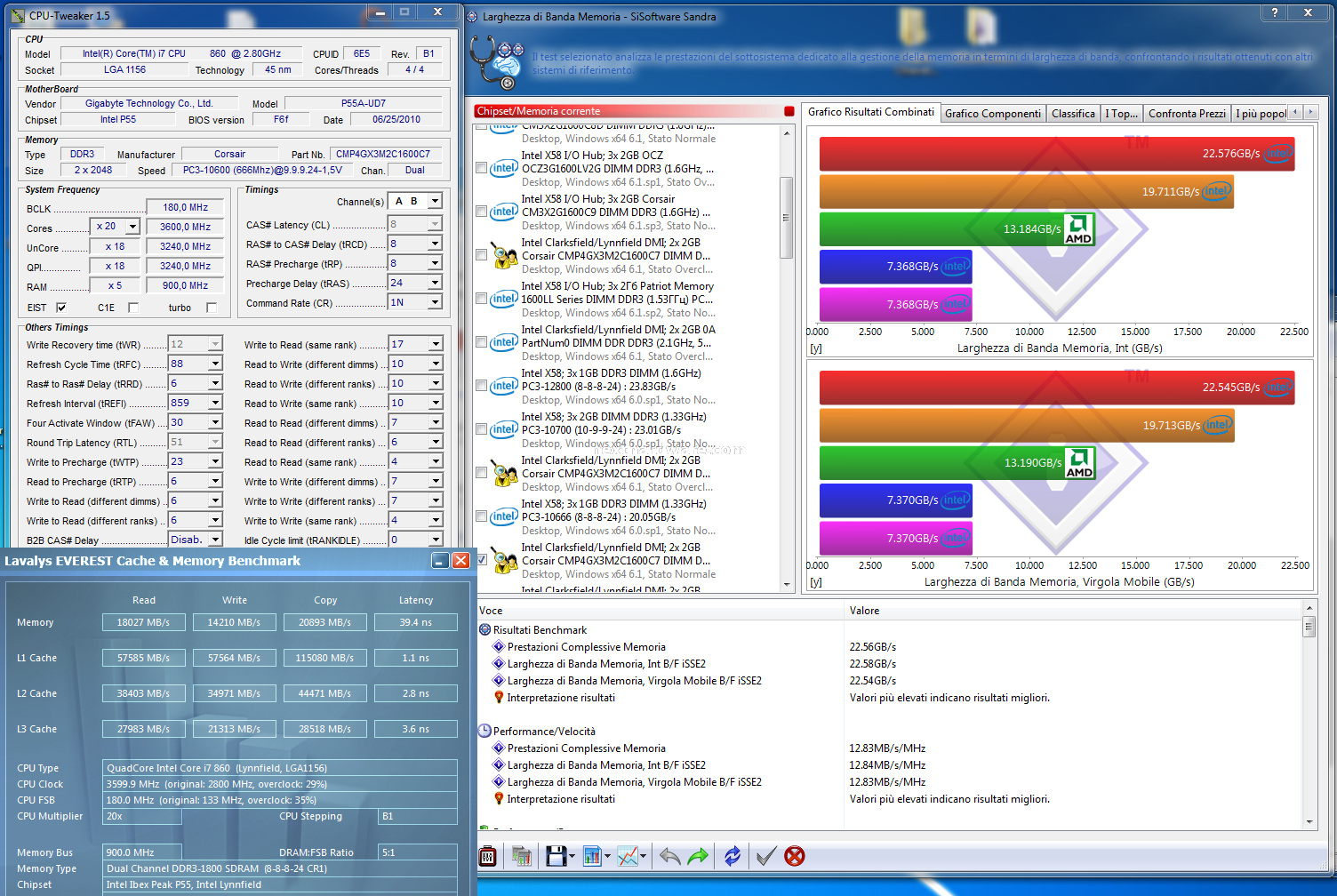Click the Memory Copy 20893 MB/s button
Image resolution: width=1337 pixels, height=896 pixels.
324,622
